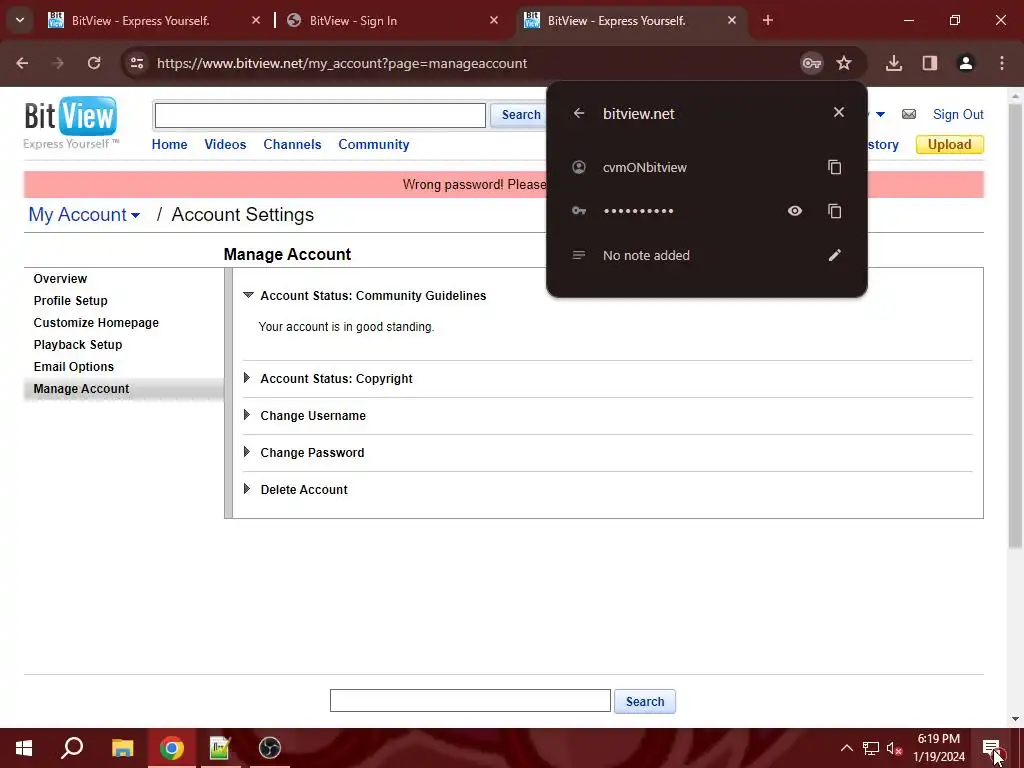Open Playback Setup in sidebar

(78, 345)
